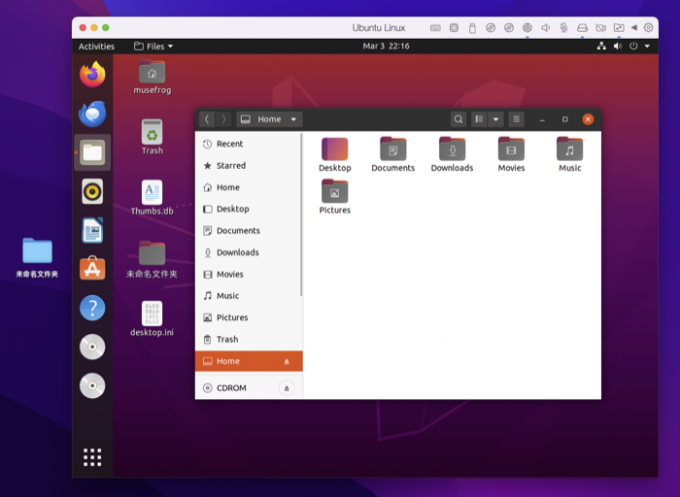Open the Documents folder in Files window

393,155
